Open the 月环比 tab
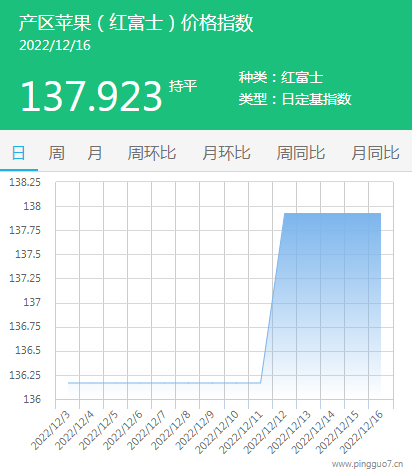 tap(226, 153)
